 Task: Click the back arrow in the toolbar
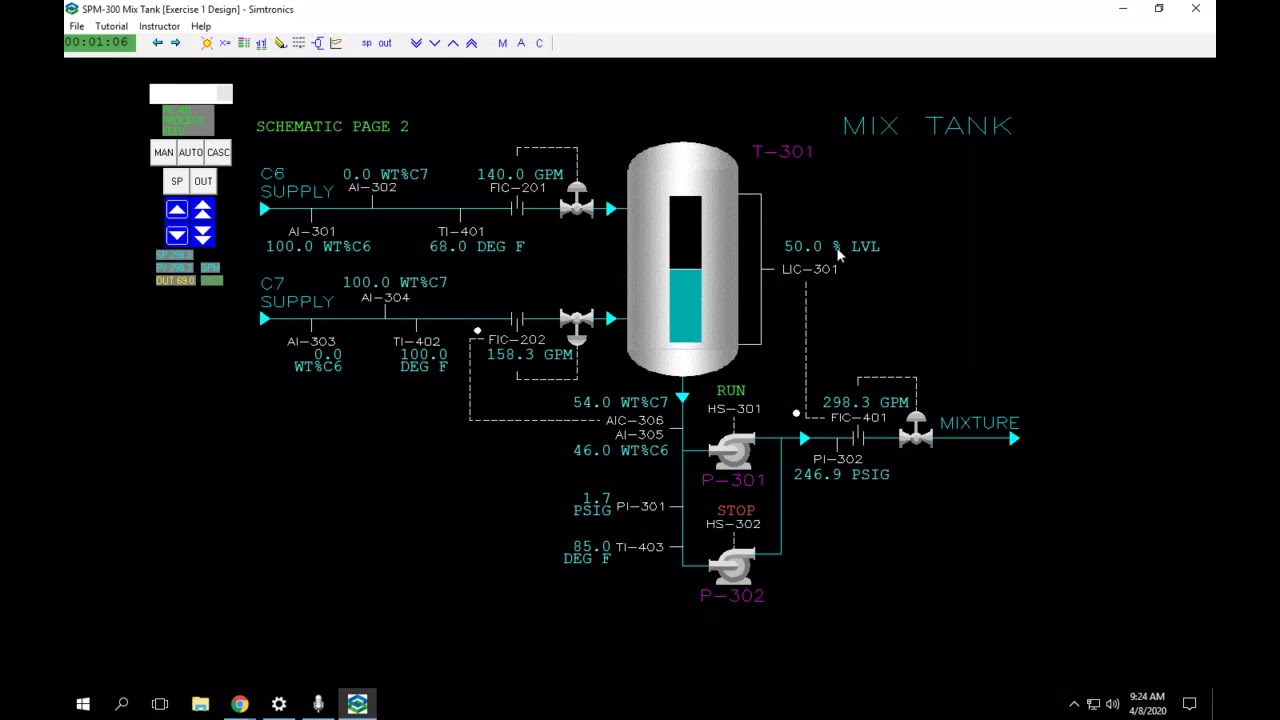point(157,43)
